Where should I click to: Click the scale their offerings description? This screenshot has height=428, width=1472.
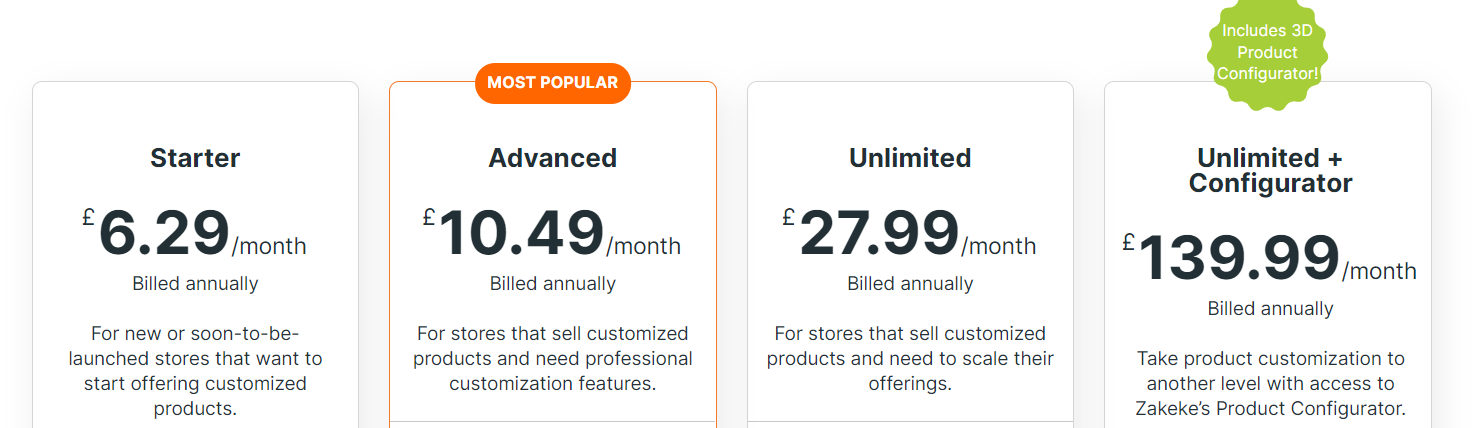910,358
